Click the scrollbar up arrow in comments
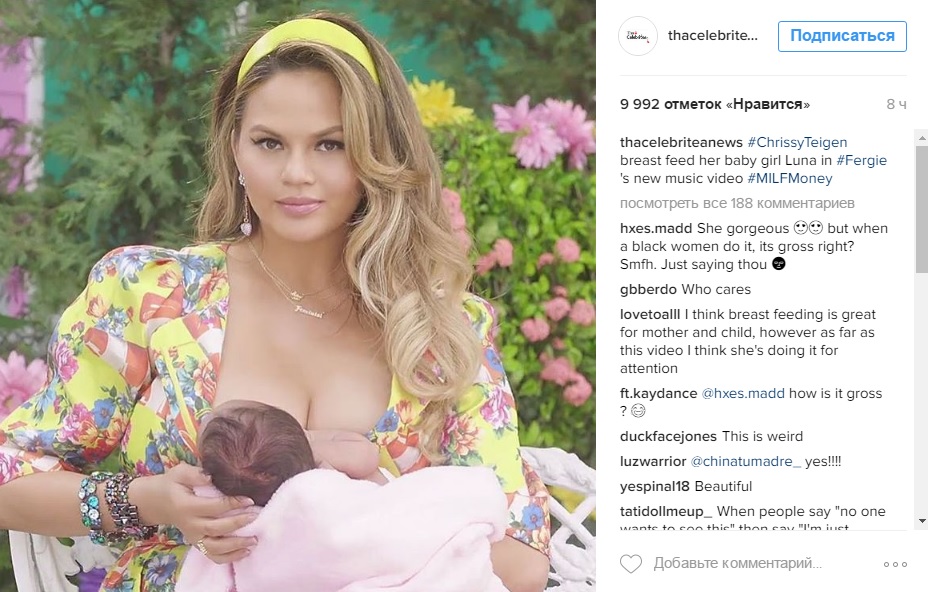 pos(921,138)
